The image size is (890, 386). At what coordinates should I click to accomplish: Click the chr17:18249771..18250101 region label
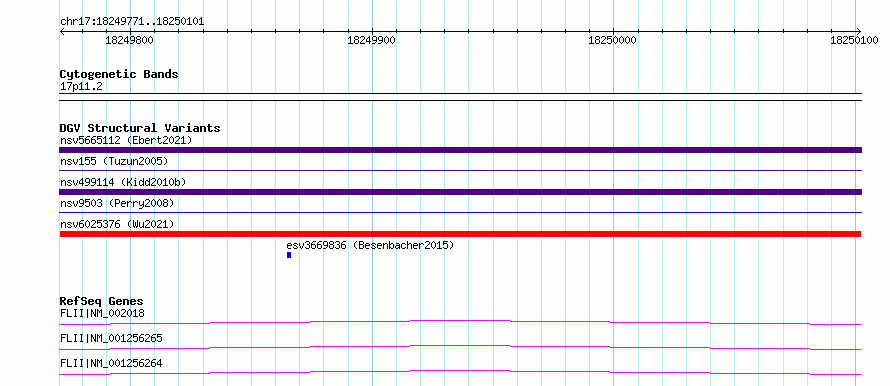coord(132,22)
